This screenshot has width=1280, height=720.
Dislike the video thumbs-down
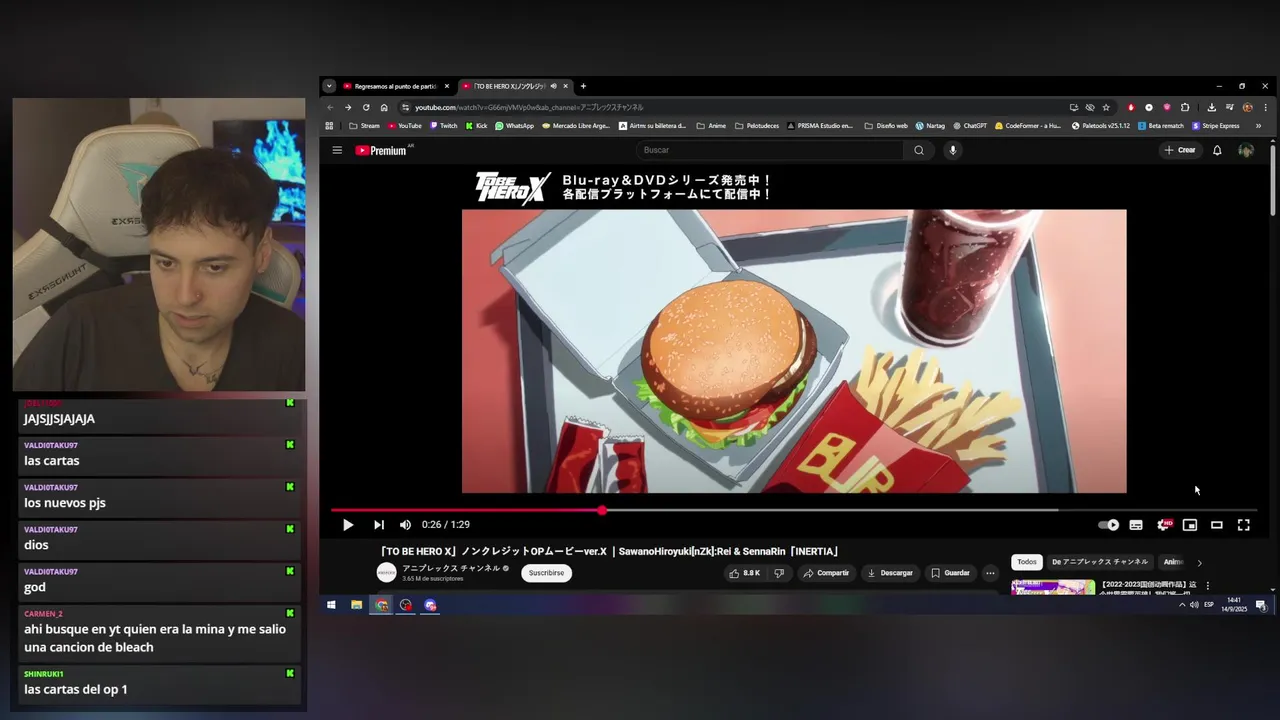(x=779, y=573)
